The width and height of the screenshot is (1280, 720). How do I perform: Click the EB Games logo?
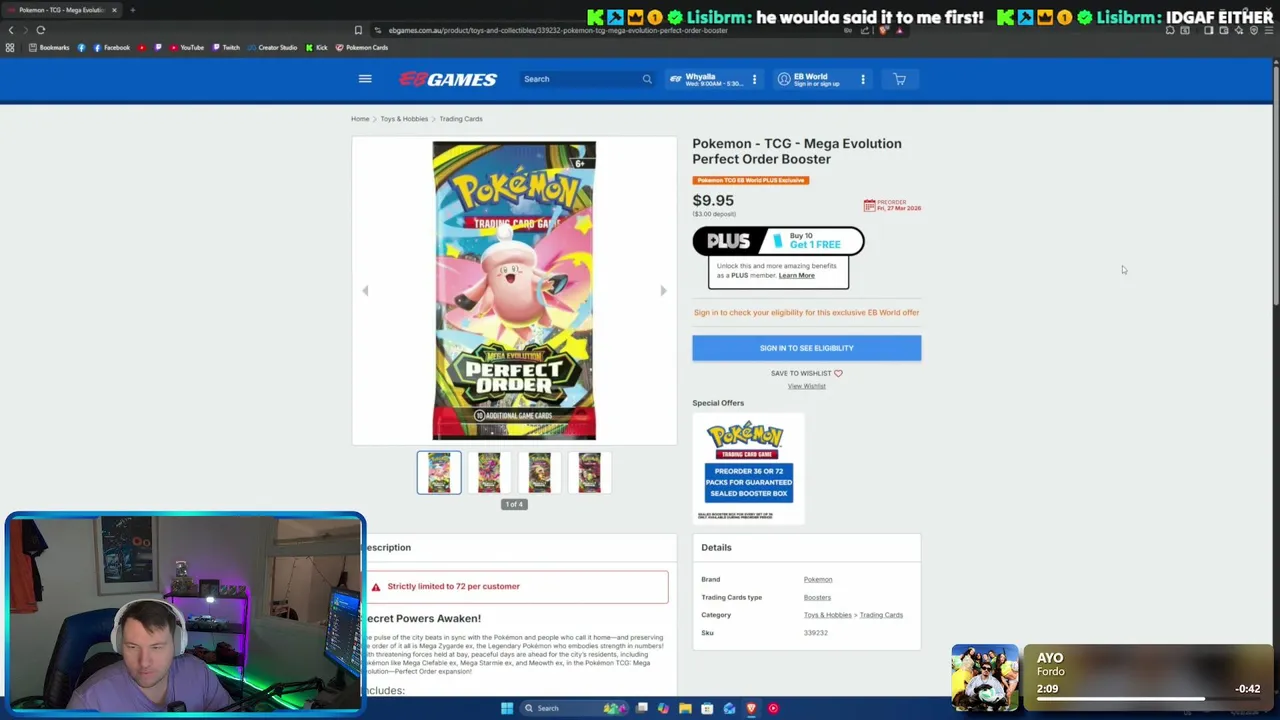tap(448, 79)
